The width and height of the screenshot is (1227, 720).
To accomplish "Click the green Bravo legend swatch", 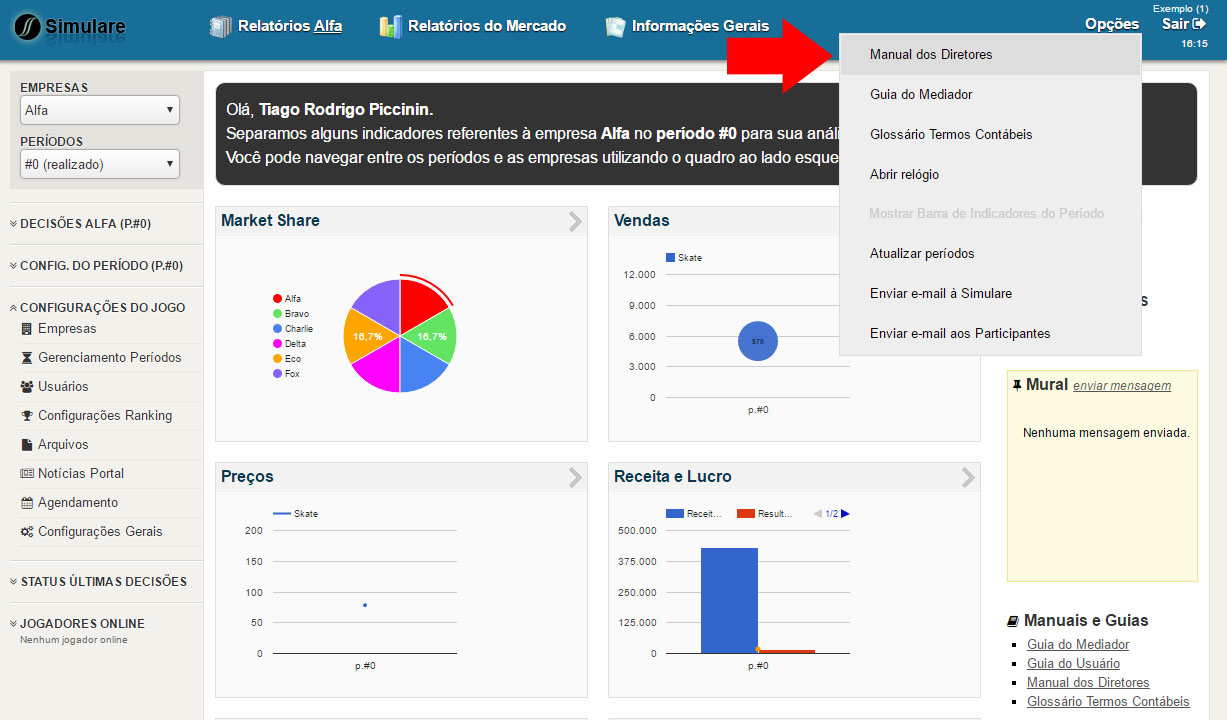I will pos(277,314).
